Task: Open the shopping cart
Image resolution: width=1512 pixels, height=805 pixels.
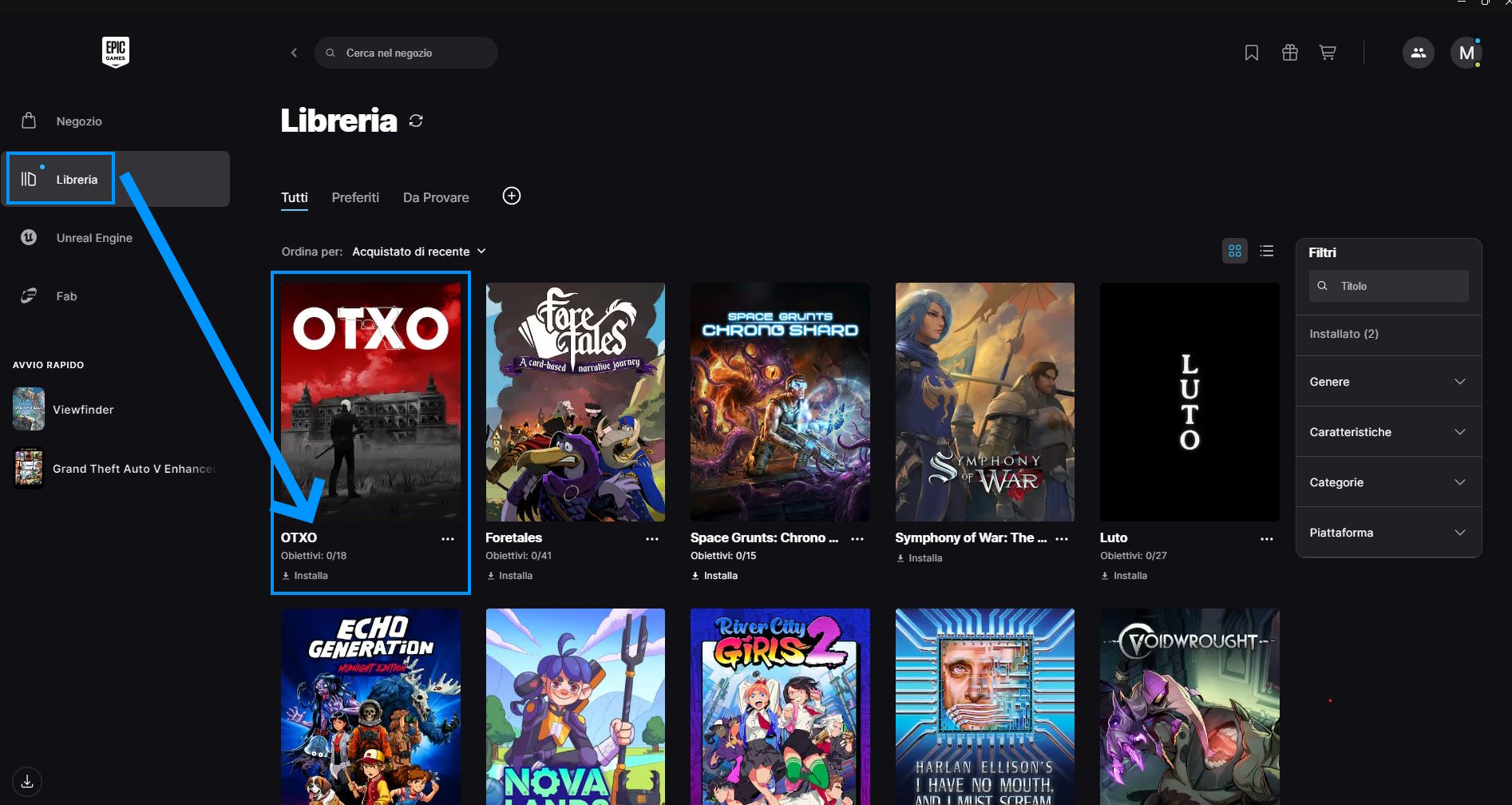Action: coord(1328,53)
